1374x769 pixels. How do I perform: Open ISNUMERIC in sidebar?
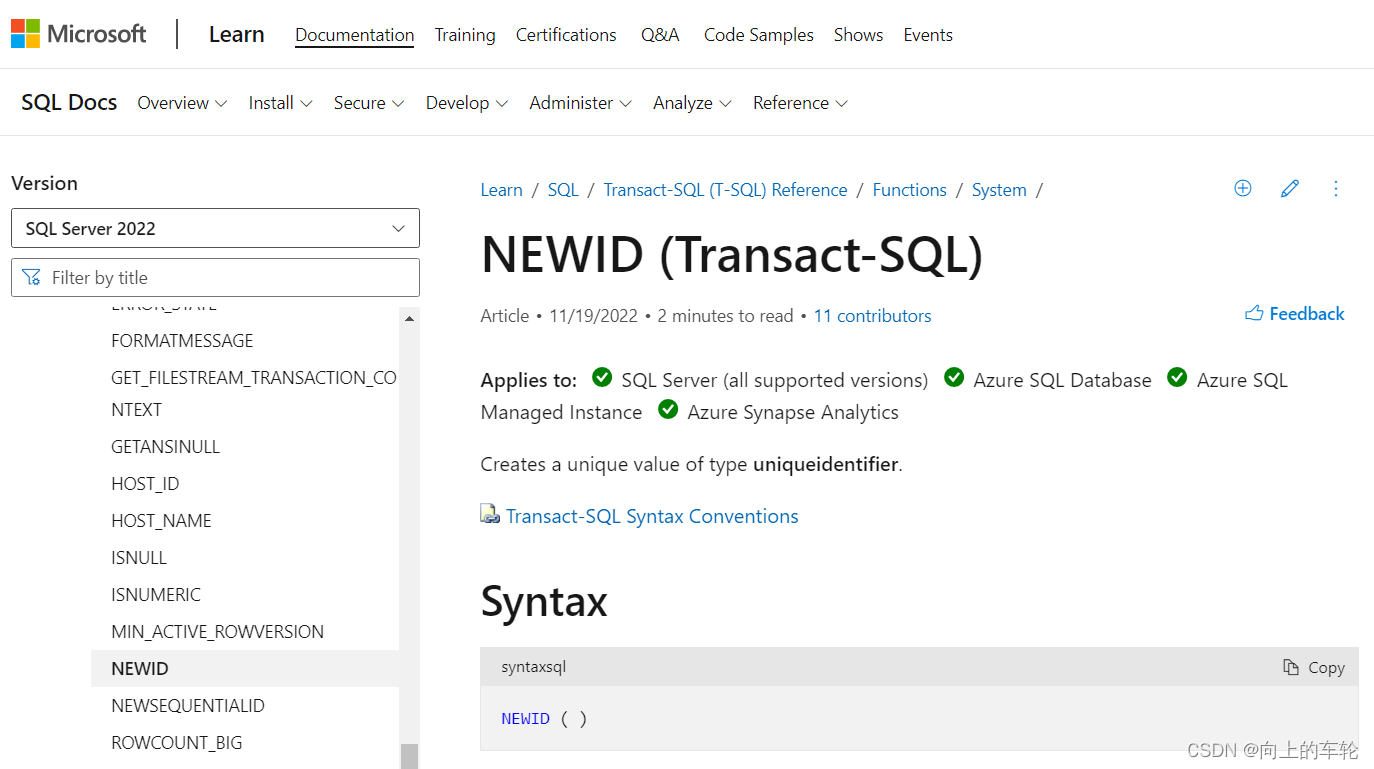point(156,595)
